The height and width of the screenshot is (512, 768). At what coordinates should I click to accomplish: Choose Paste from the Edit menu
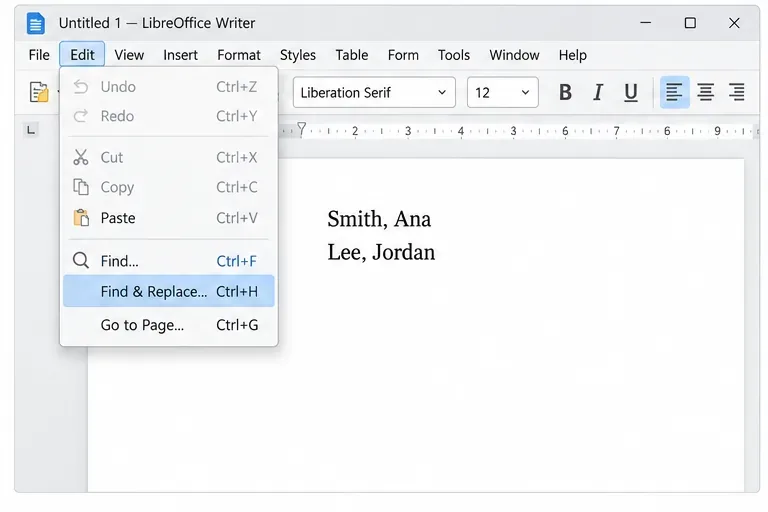[168, 218]
